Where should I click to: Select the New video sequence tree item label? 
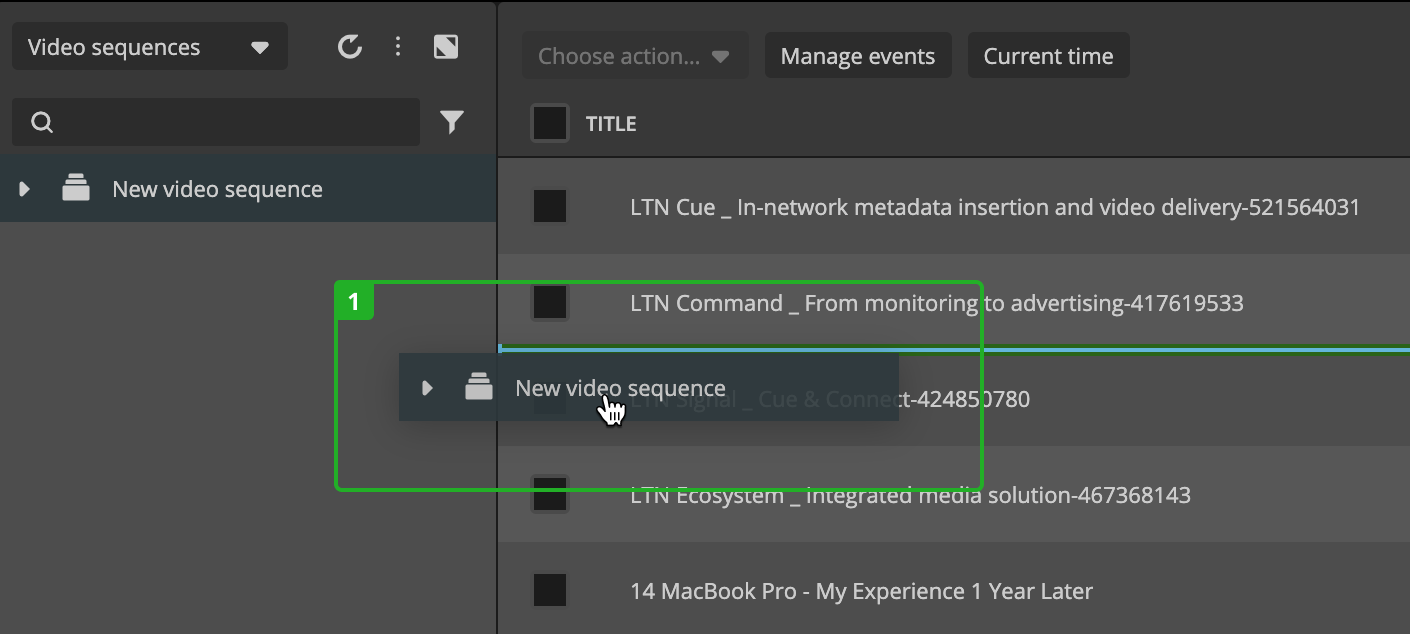click(x=217, y=189)
